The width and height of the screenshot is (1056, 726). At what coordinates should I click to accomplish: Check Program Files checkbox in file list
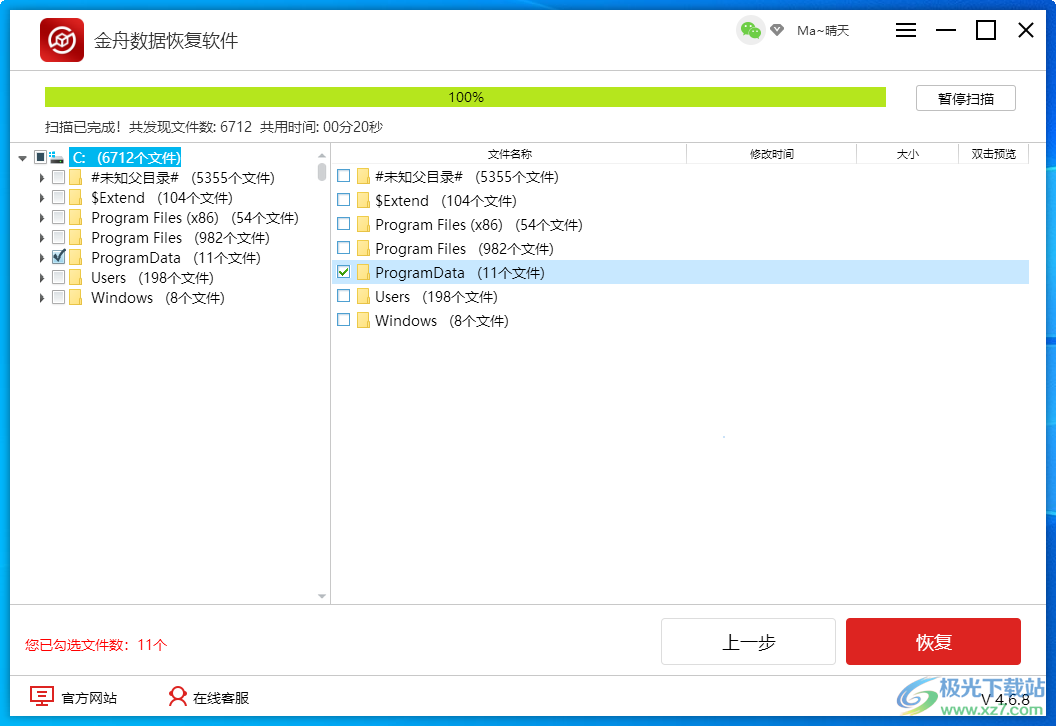(x=343, y=249)
